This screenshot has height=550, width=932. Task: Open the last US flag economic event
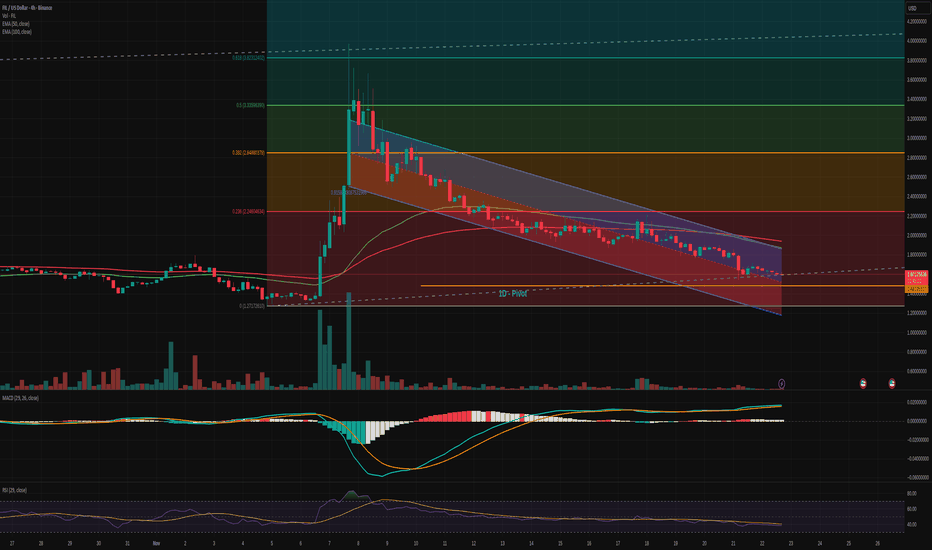(x=892, y=383)
